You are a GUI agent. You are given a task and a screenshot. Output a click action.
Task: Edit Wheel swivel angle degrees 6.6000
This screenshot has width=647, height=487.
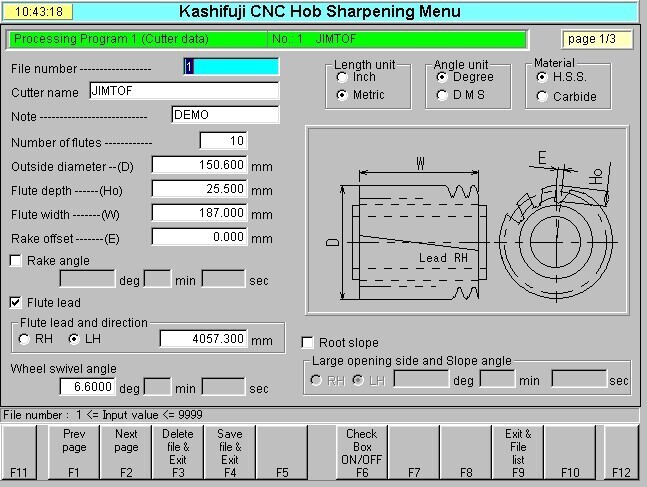coord(87,387)
